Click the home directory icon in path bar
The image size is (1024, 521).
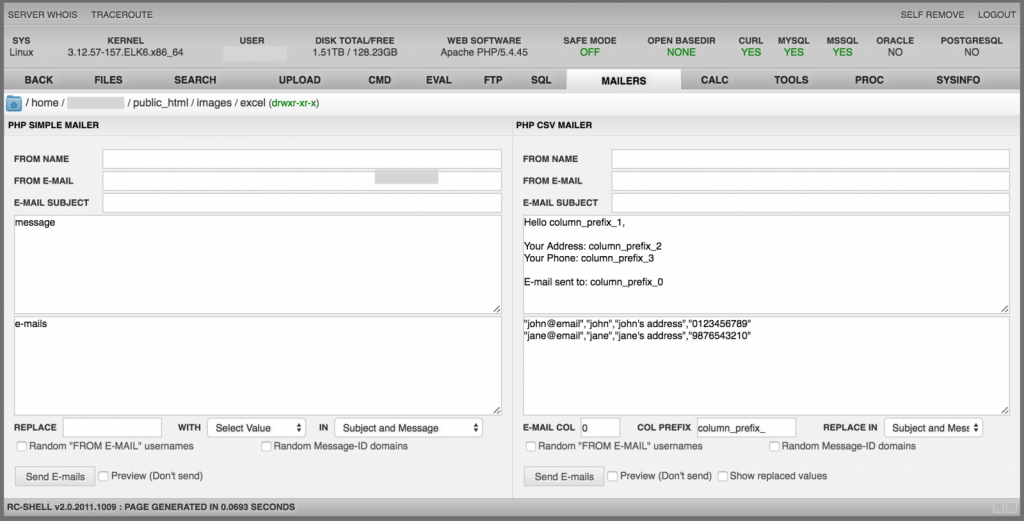coord(14,103)
